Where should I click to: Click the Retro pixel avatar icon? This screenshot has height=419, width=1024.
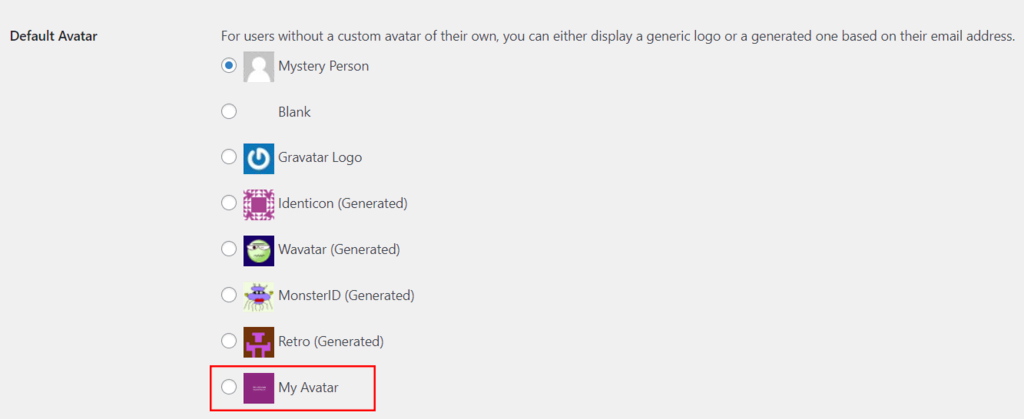259,342
